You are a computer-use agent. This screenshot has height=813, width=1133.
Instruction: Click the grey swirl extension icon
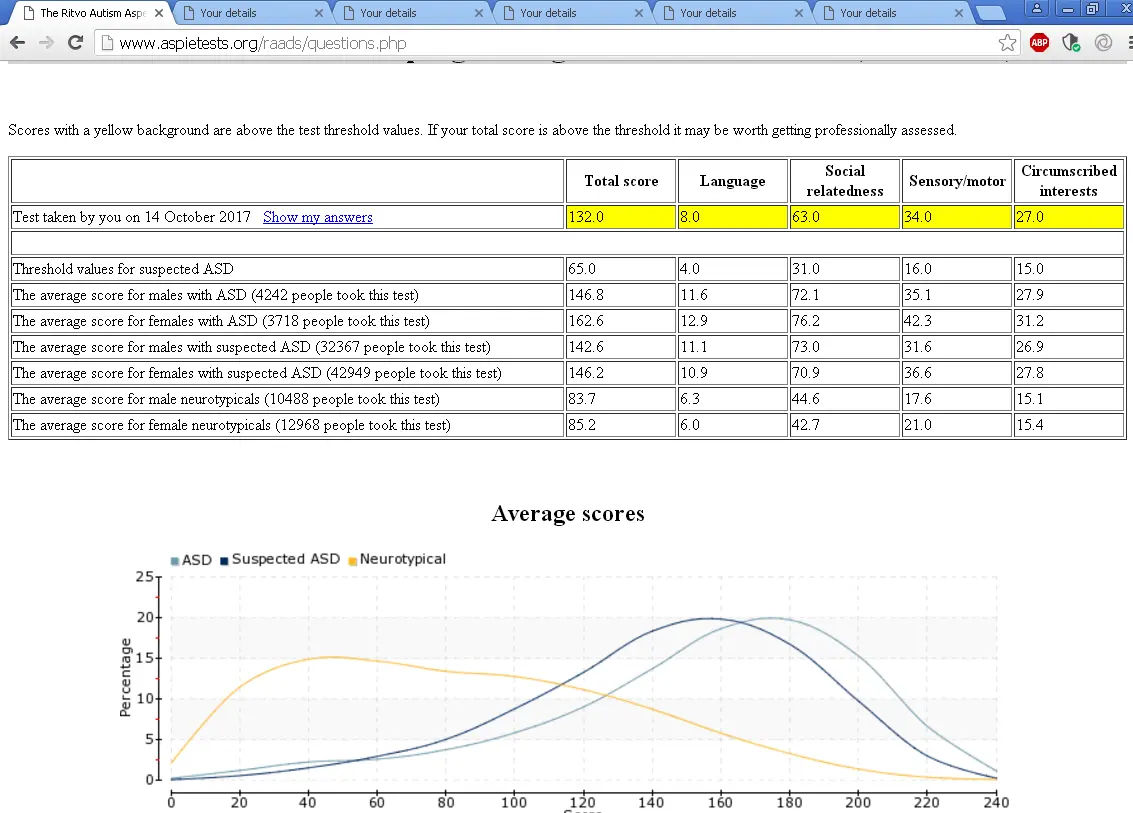coord(1103,43)
